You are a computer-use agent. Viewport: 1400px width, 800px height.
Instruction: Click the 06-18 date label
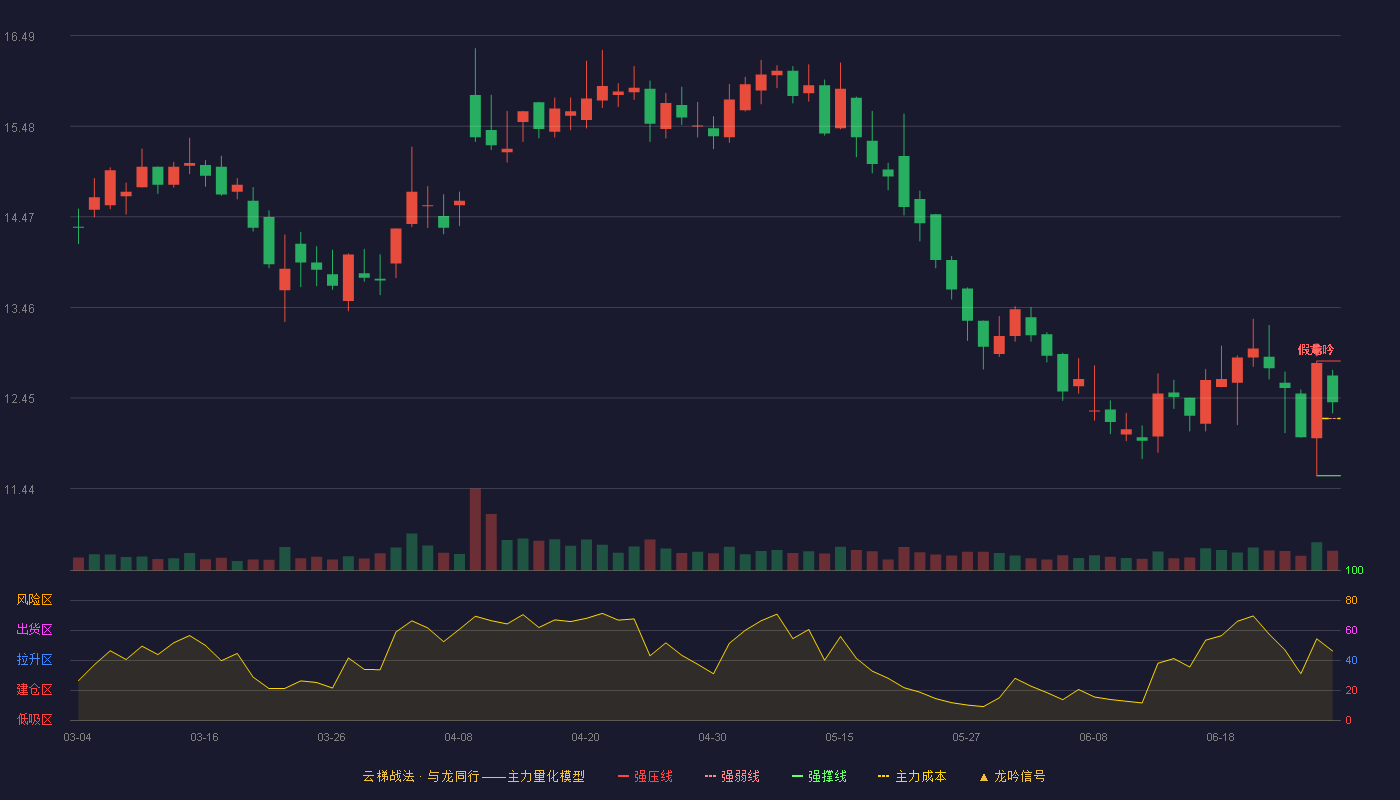(x=1220, y=737)
